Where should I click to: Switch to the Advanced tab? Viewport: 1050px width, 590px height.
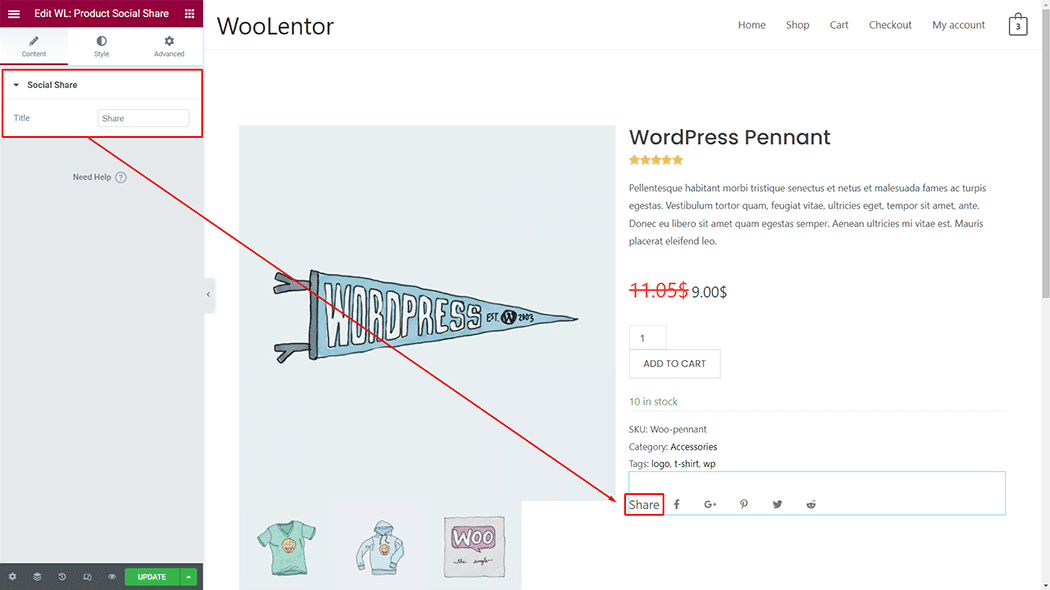169,46
